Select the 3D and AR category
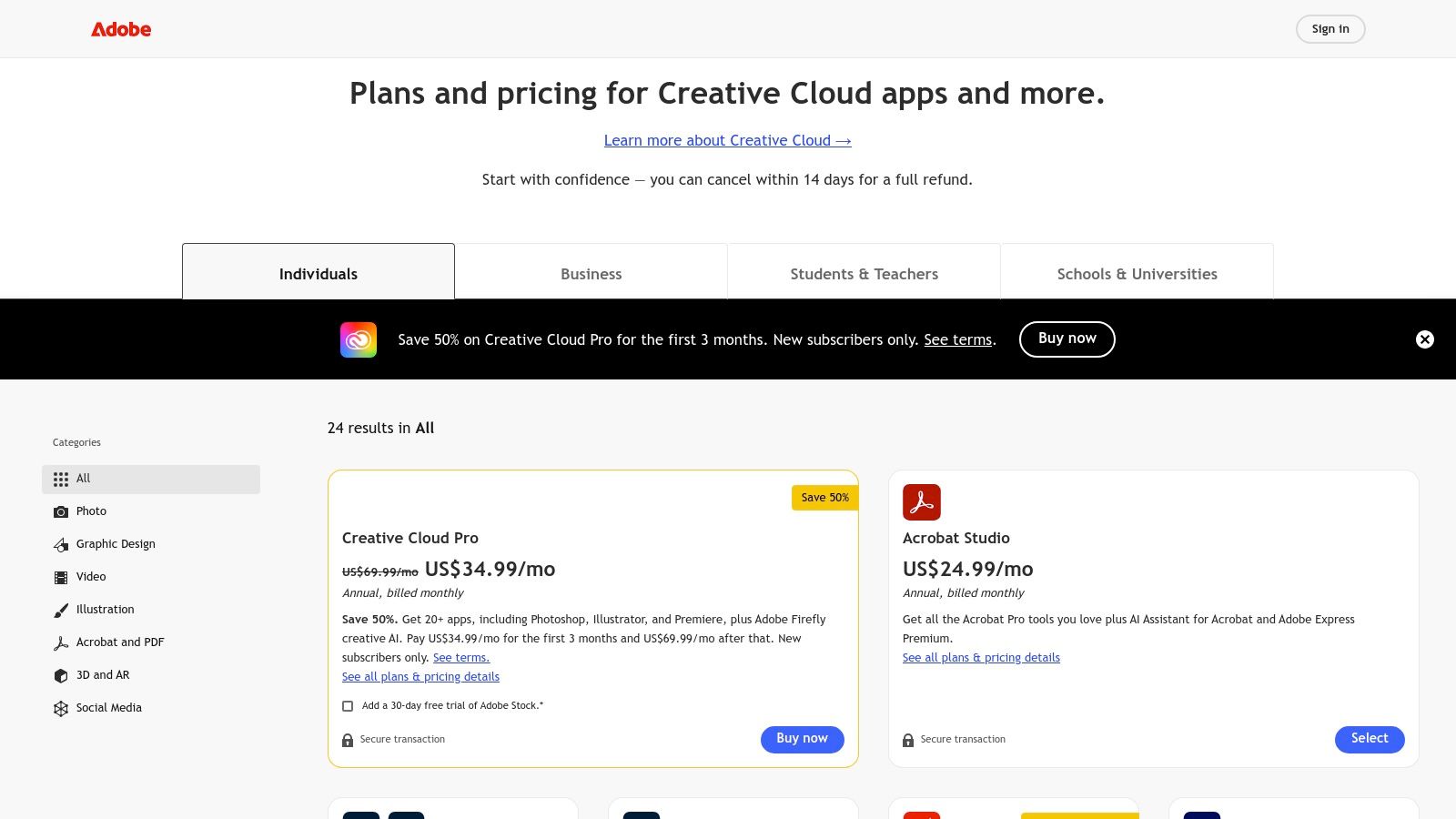 [103, 675]
